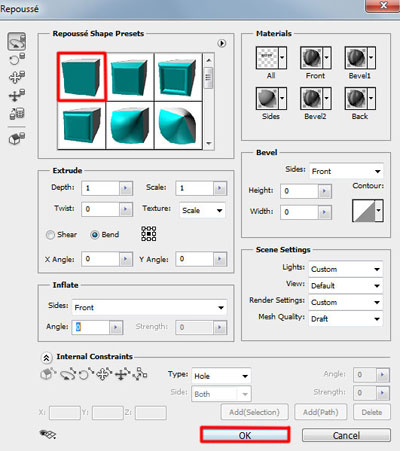Click the constraint home position icon
The image size is (400, 451).
coord(48,375)
